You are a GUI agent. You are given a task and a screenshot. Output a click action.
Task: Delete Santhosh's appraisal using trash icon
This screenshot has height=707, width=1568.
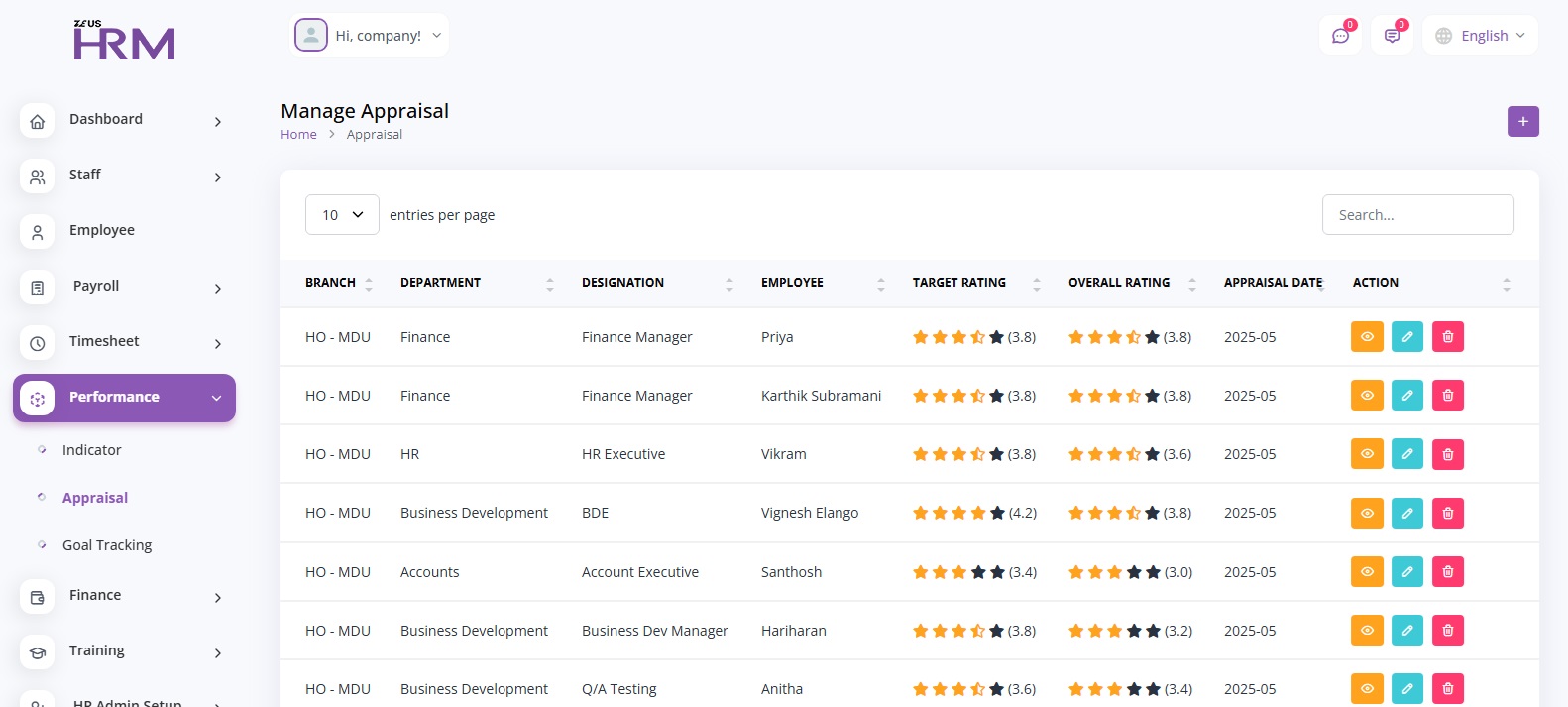[1447, 572]
